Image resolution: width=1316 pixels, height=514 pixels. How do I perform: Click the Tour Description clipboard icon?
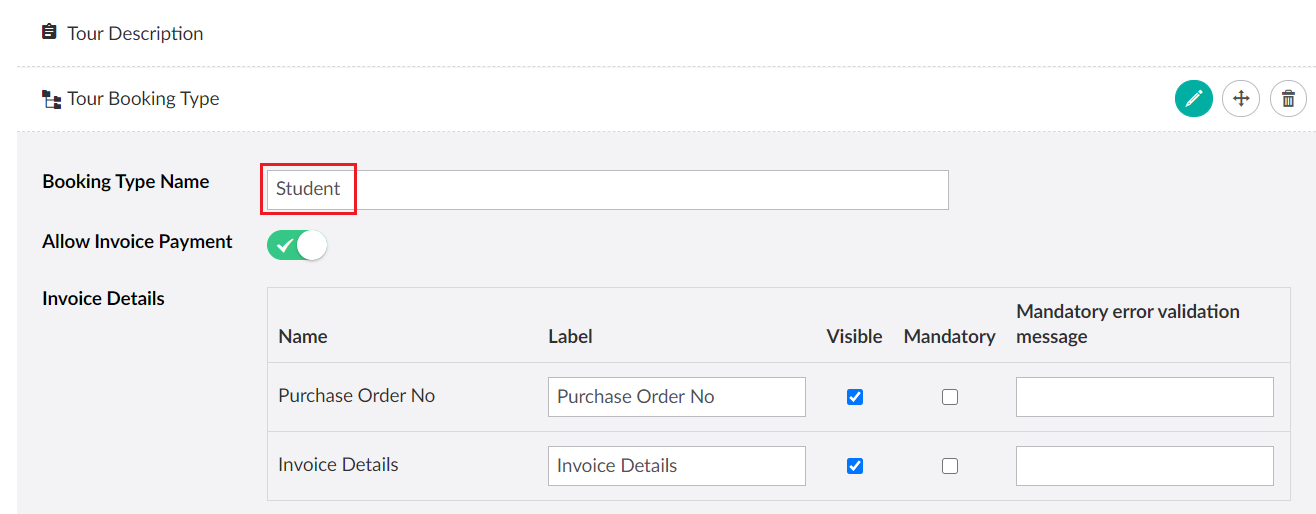pos(49,33)
